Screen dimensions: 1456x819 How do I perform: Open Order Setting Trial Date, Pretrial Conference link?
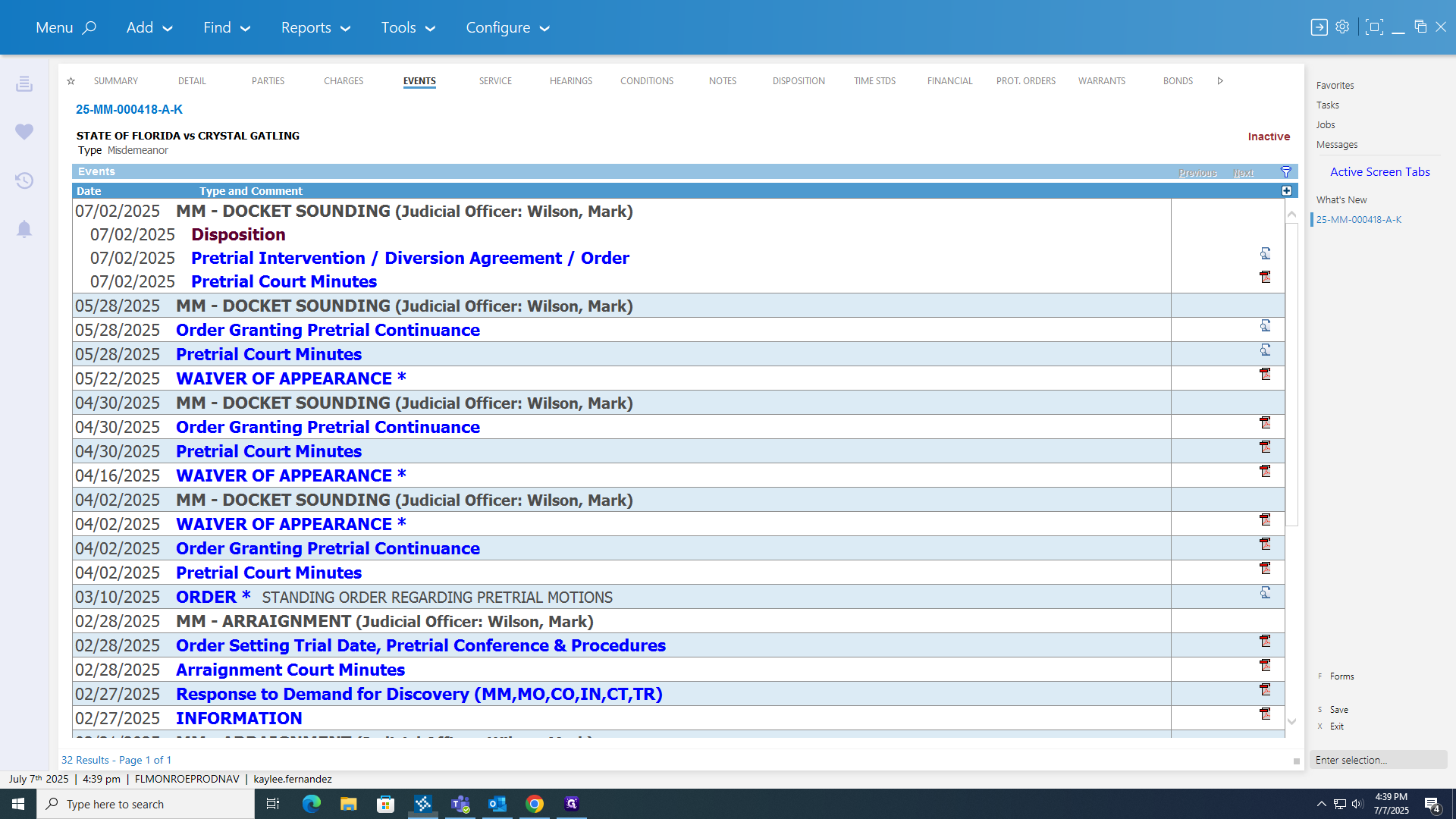(x=421, y=646)
